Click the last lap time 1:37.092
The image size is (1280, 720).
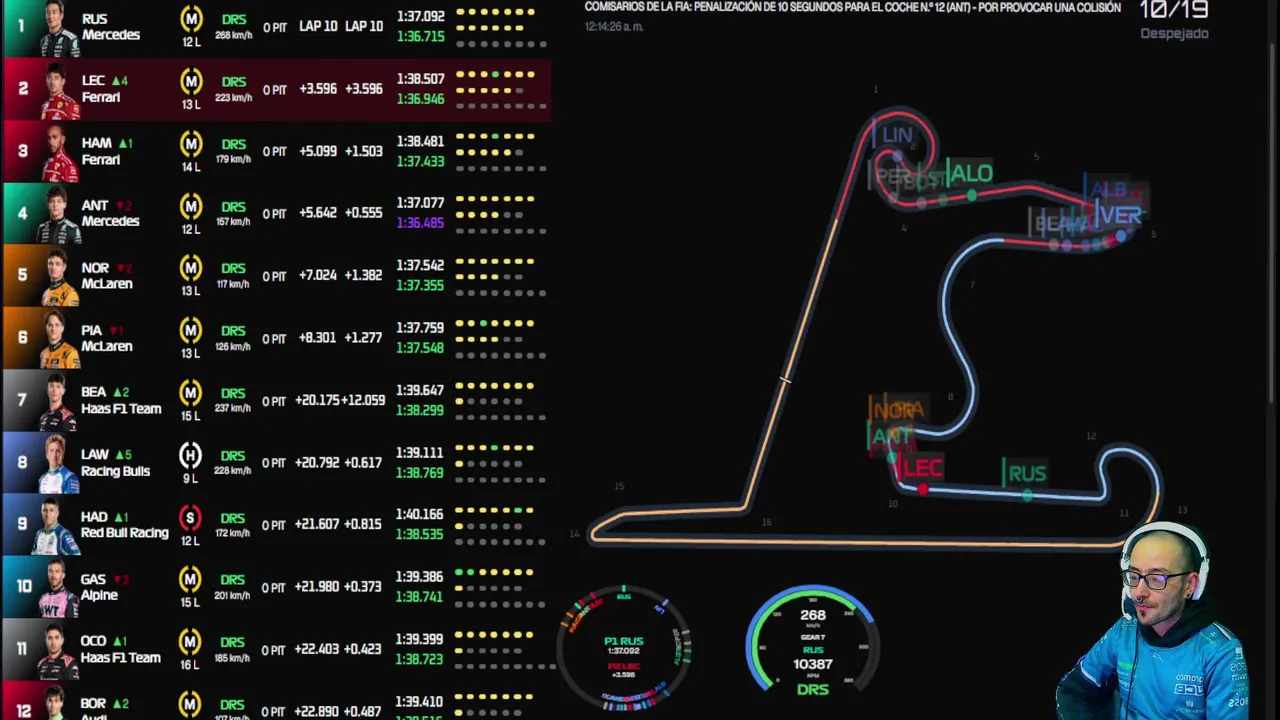(420, 17)
